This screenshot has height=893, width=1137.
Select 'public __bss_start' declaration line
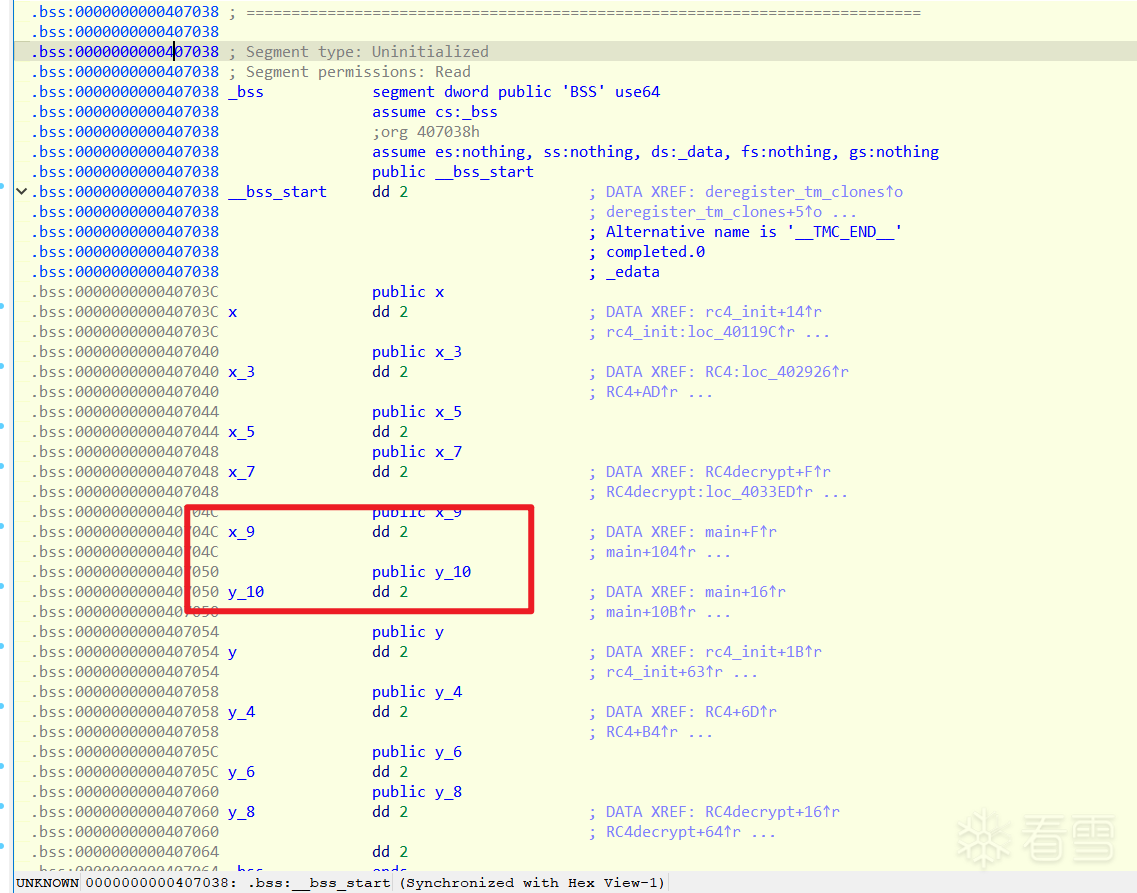point(453,172)
